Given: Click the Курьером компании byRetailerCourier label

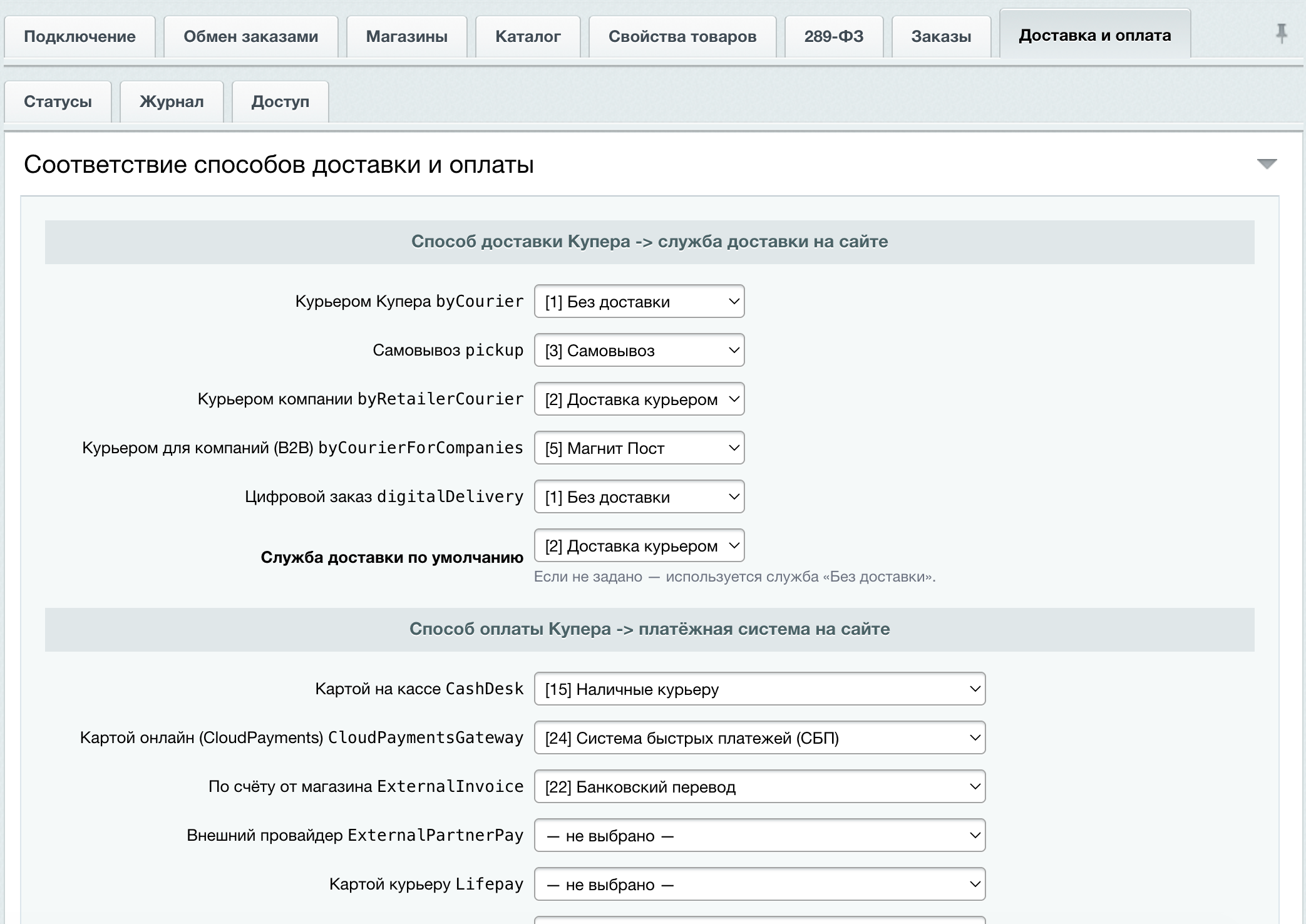Looking at the screenshot, I should click(361, 399).
